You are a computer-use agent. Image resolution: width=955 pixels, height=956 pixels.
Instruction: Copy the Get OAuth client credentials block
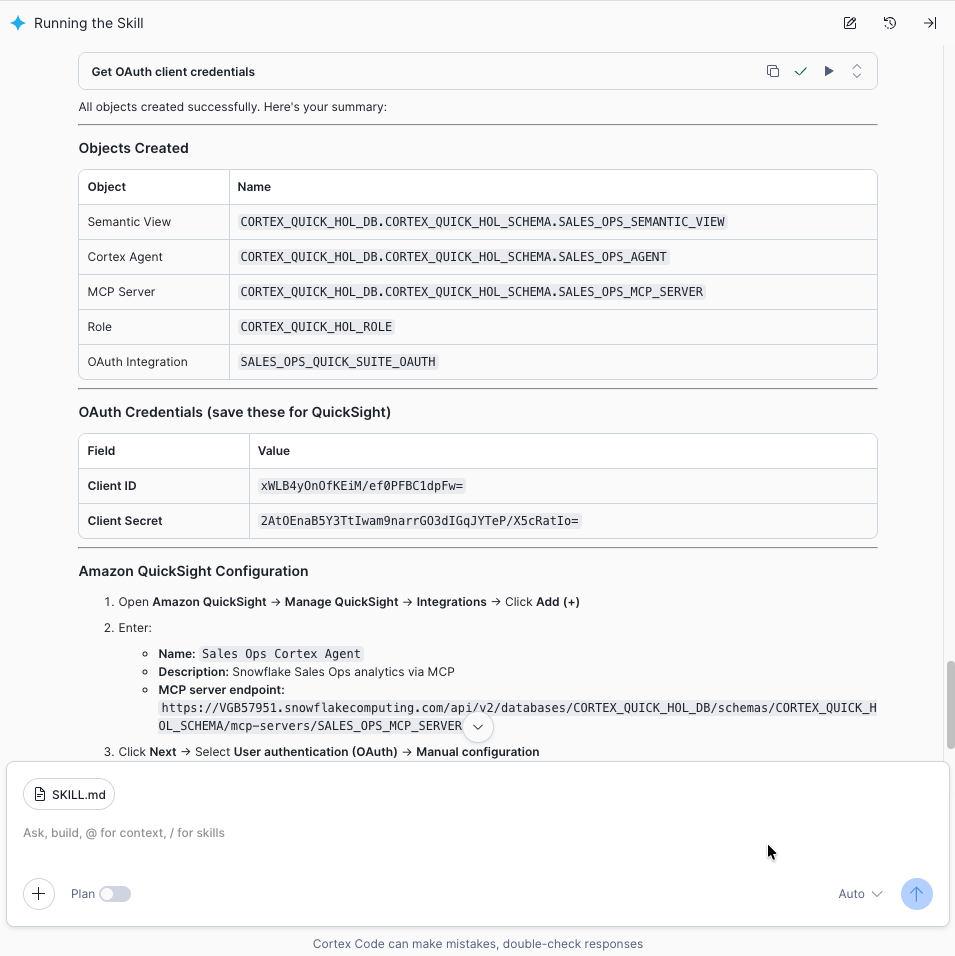[773, 71]
